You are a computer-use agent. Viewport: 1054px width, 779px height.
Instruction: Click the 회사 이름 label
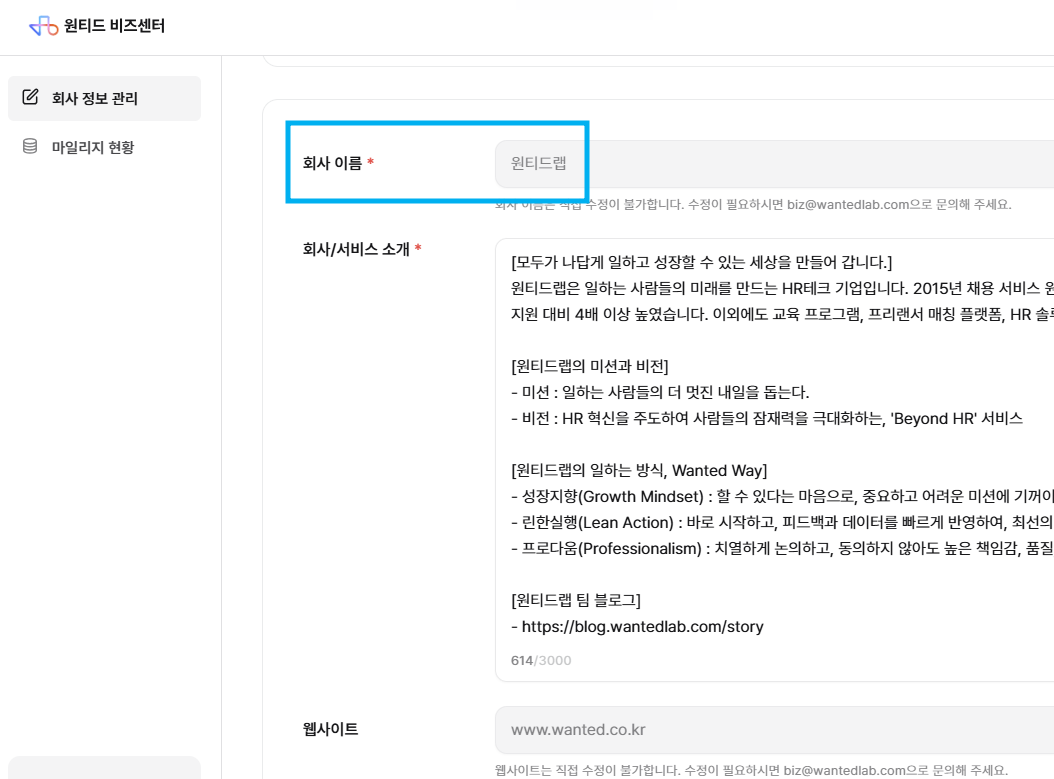coord(332,163)
